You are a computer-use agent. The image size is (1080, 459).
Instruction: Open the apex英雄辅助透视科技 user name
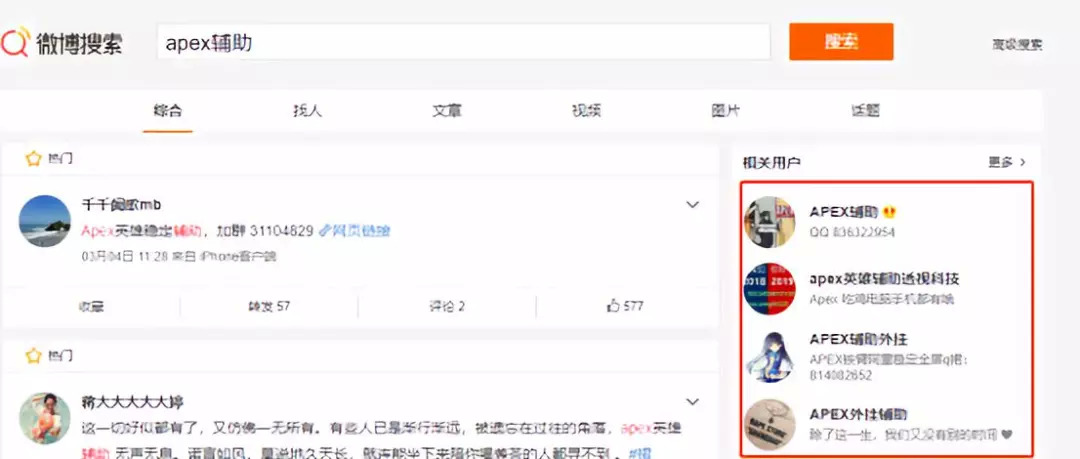(884, 279)
